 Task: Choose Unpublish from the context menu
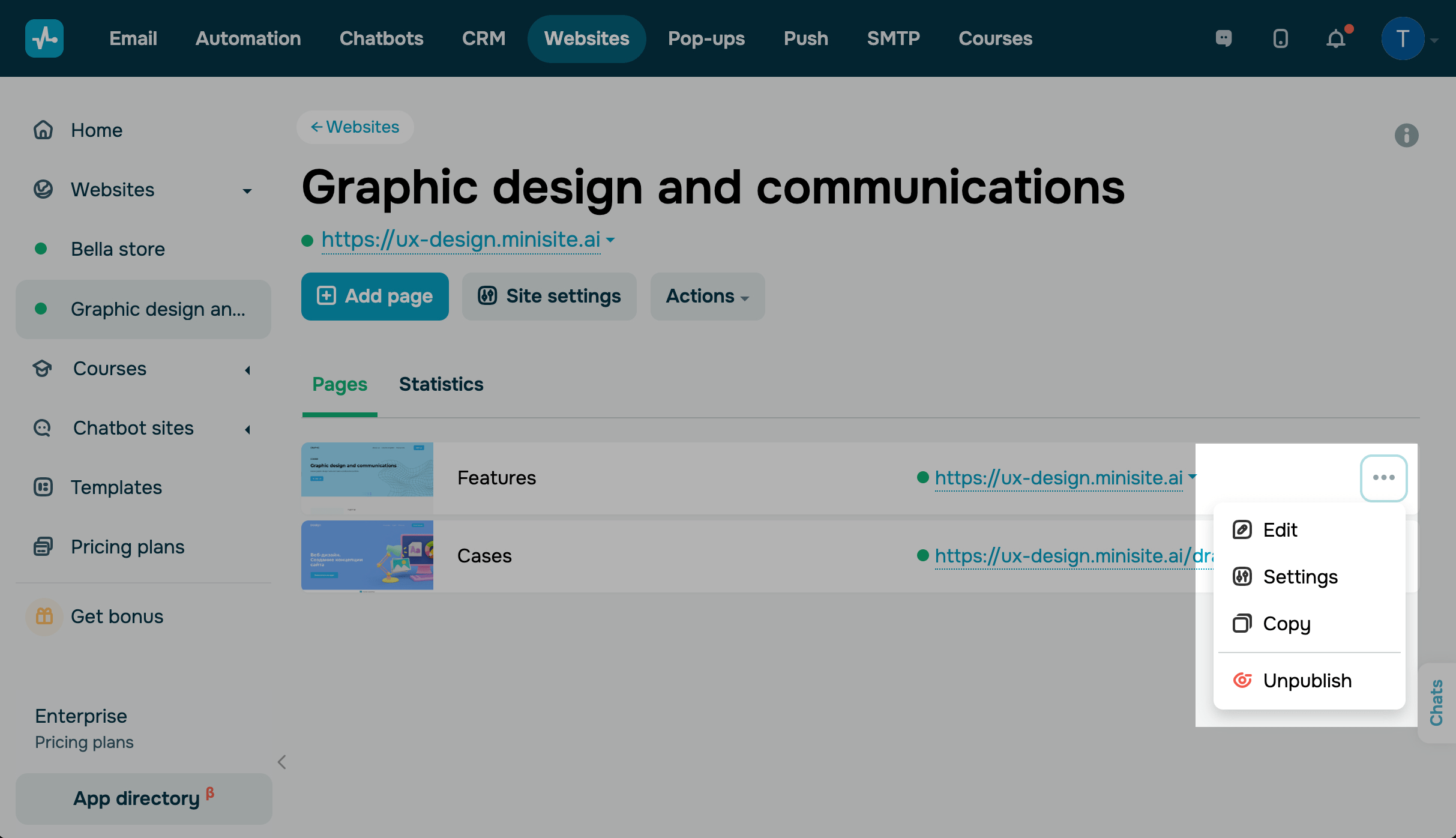pos(1307,681)
